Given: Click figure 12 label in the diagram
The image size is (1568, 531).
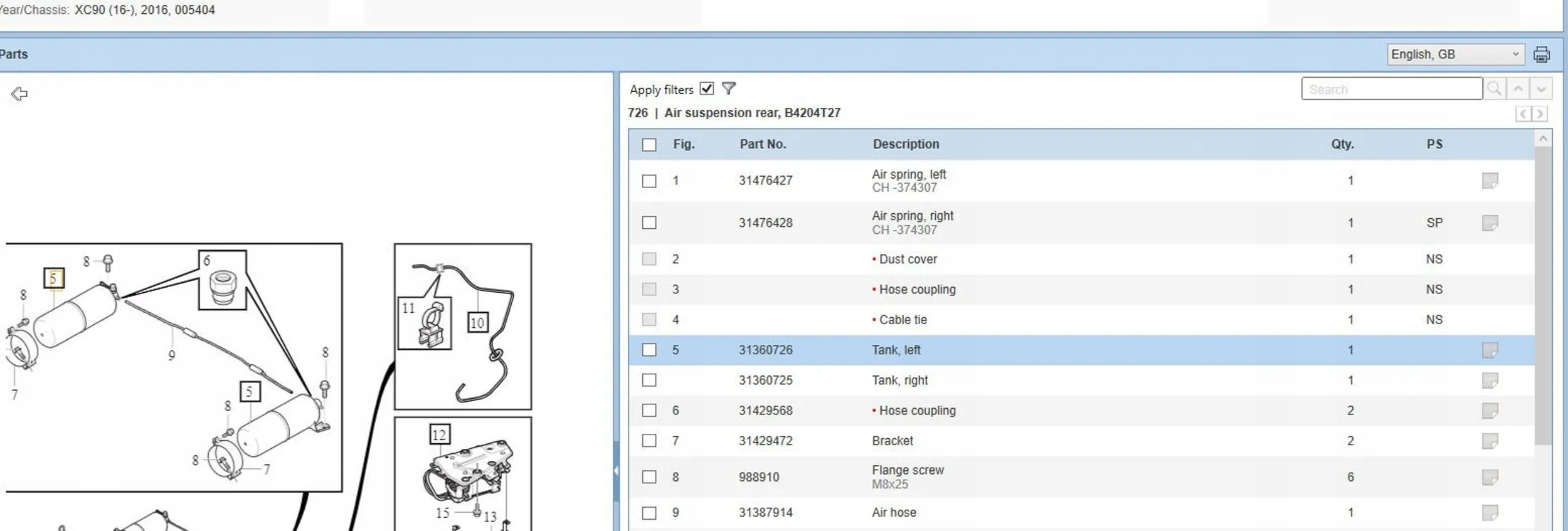Looking at the screenshot, I should coord(439,434).
